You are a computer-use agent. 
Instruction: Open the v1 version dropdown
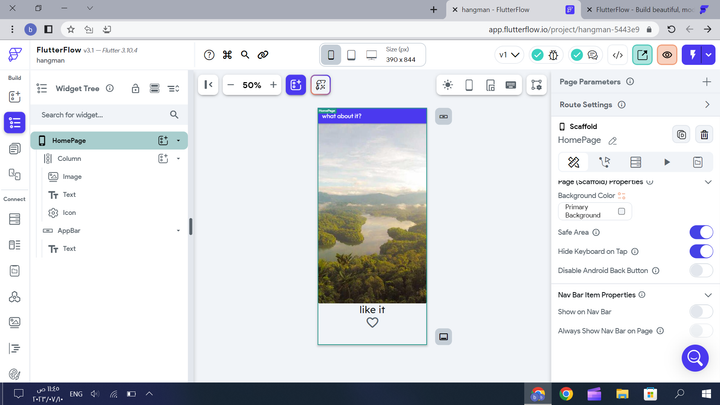509,56
